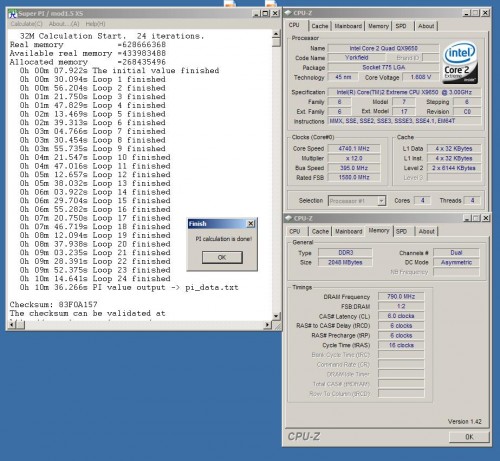Click the Instructions field listing MMX, SSE

(405, 121)
